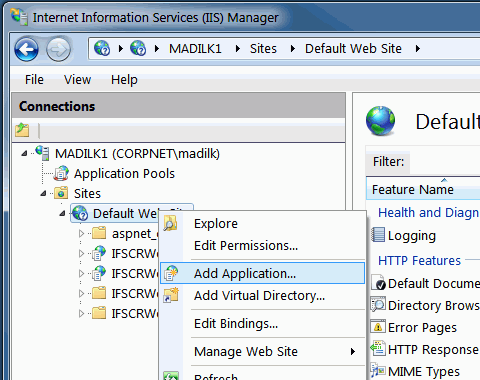This screenshot has width=480, height=380.
Task: Click the second globe icon in address bar
Action: [138, 49]
